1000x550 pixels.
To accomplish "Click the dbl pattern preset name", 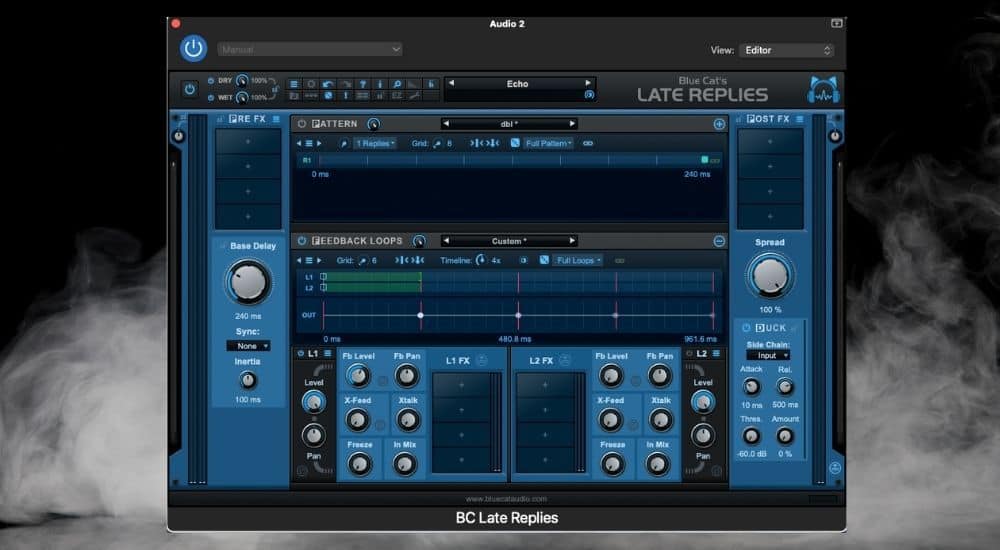I will point(508,124).
